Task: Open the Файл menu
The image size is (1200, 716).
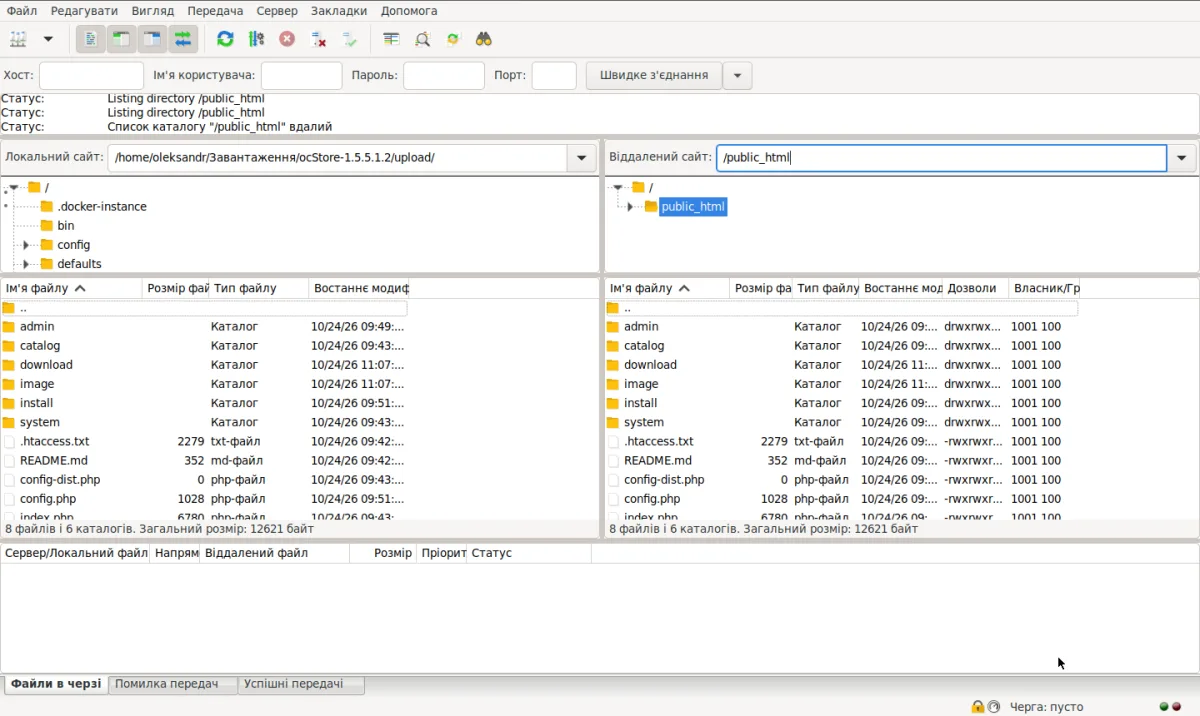Action: coord(22,11)
